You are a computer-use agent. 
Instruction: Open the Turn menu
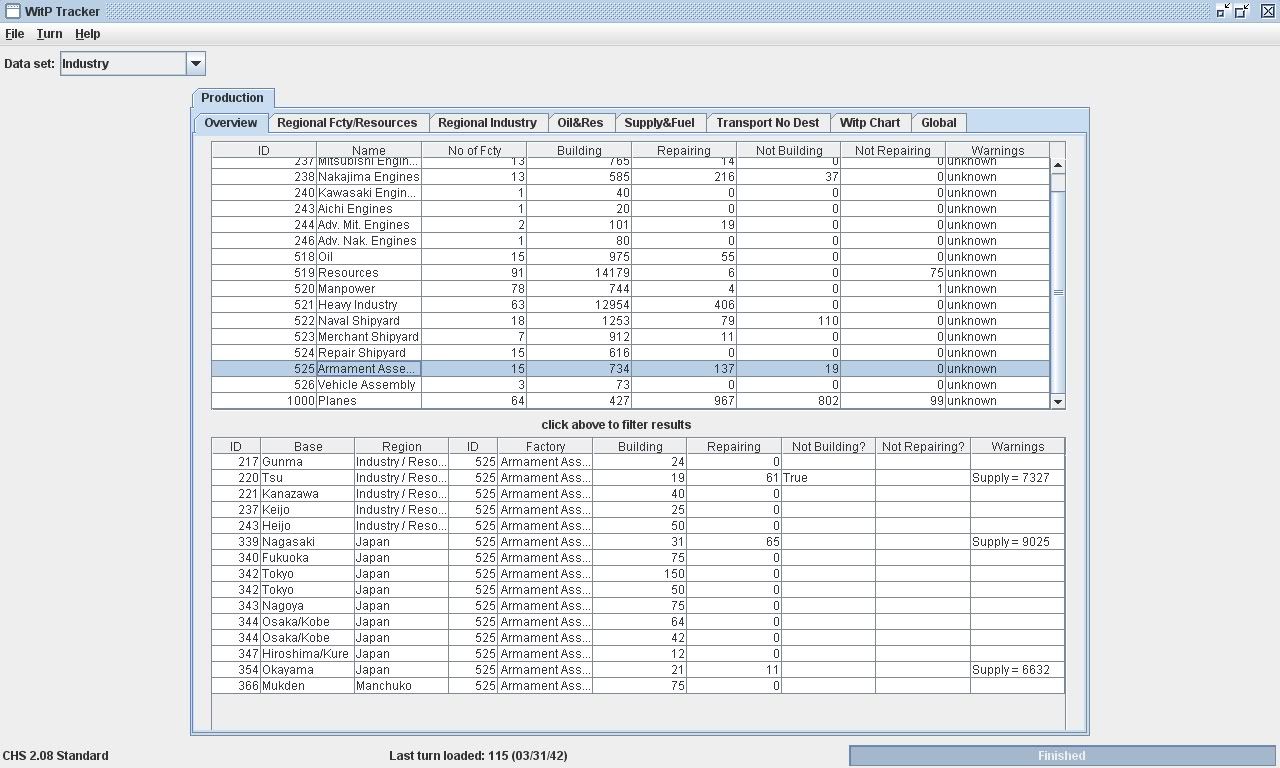49,34
